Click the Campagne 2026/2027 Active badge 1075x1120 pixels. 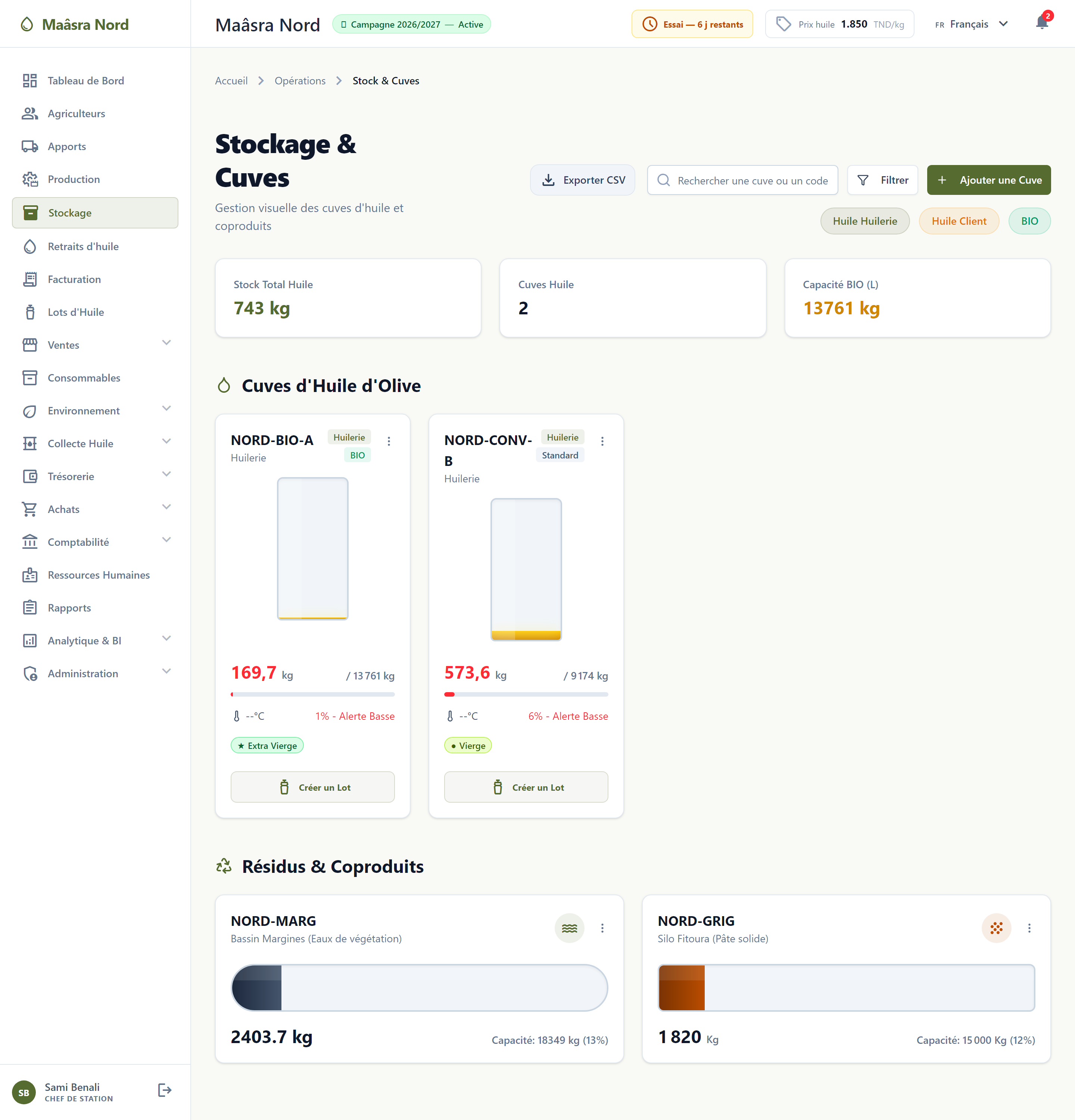pyautogui.click(x=411, y=24)
